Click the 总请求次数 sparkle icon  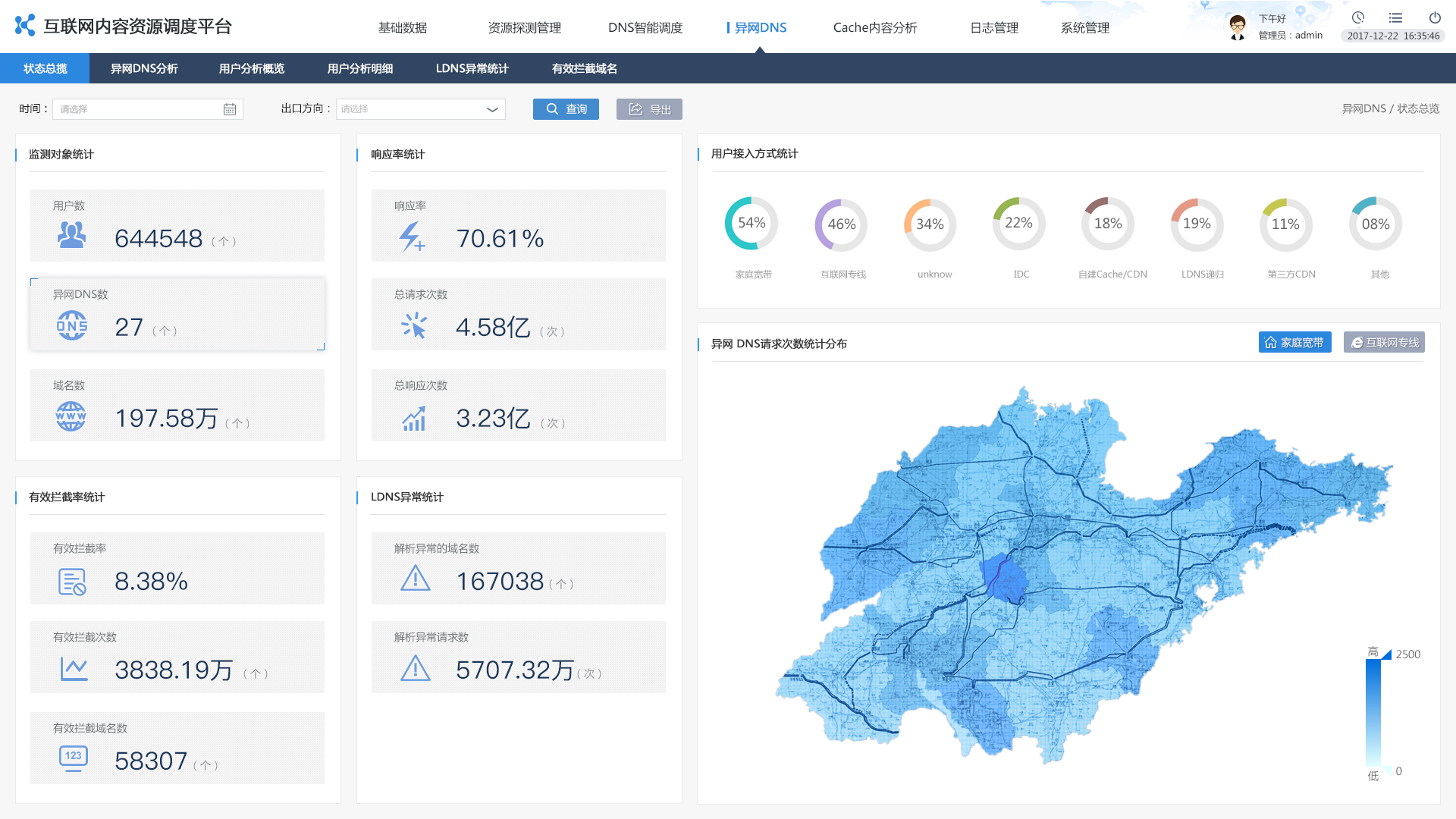[x=413, y=326]
